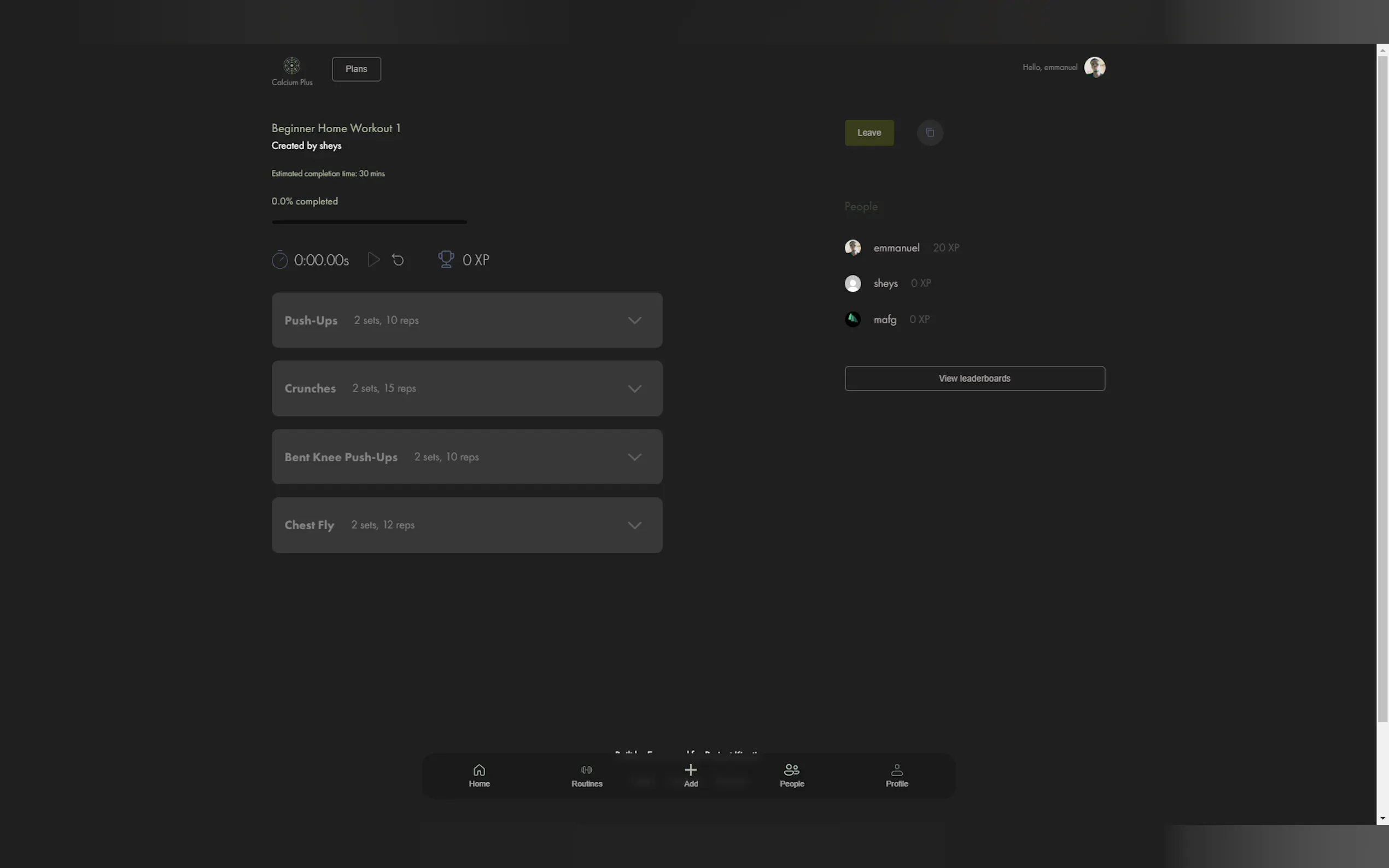
Task: Expand the Chest Fly exercise chevron
Action: pos(634,525)
